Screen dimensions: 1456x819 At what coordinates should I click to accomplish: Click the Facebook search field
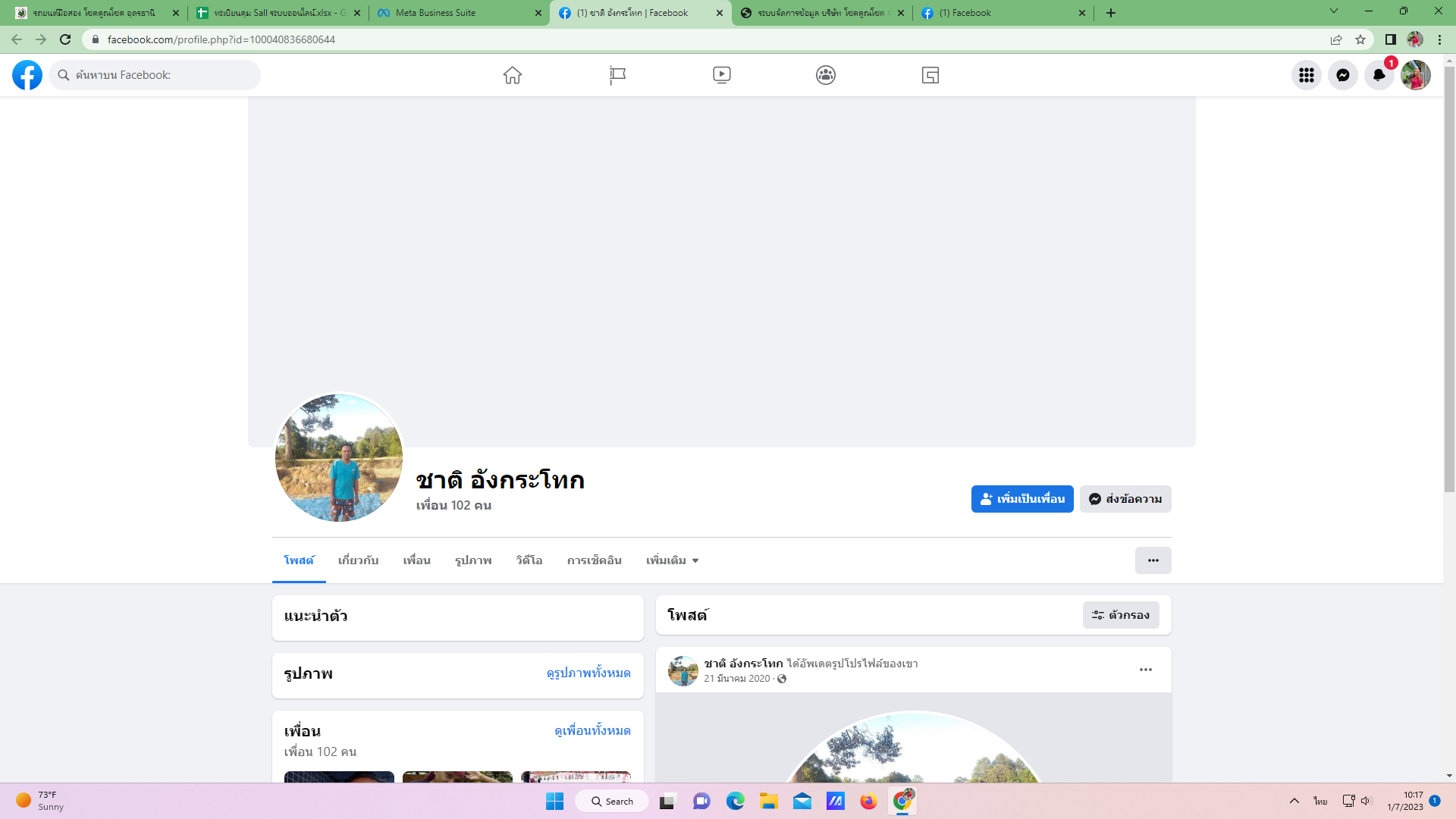point(155,75)
